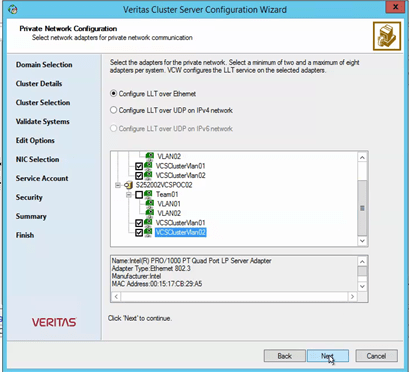Click the Back button
This screenshot has width=409, height=372.
pyautogui.click(x=284, y=356)
